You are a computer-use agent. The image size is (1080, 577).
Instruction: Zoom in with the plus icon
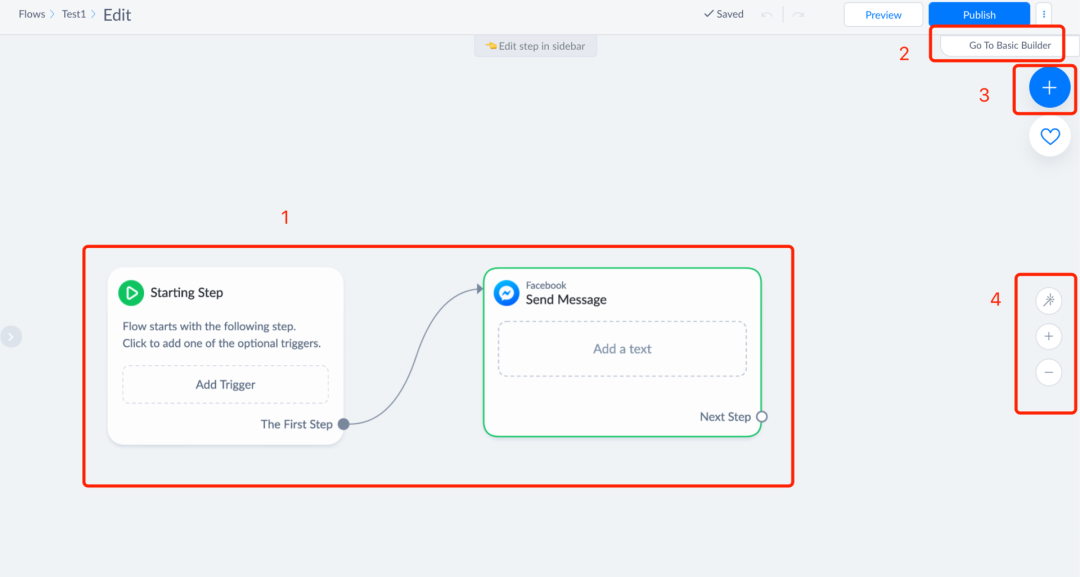[1048, 337]
